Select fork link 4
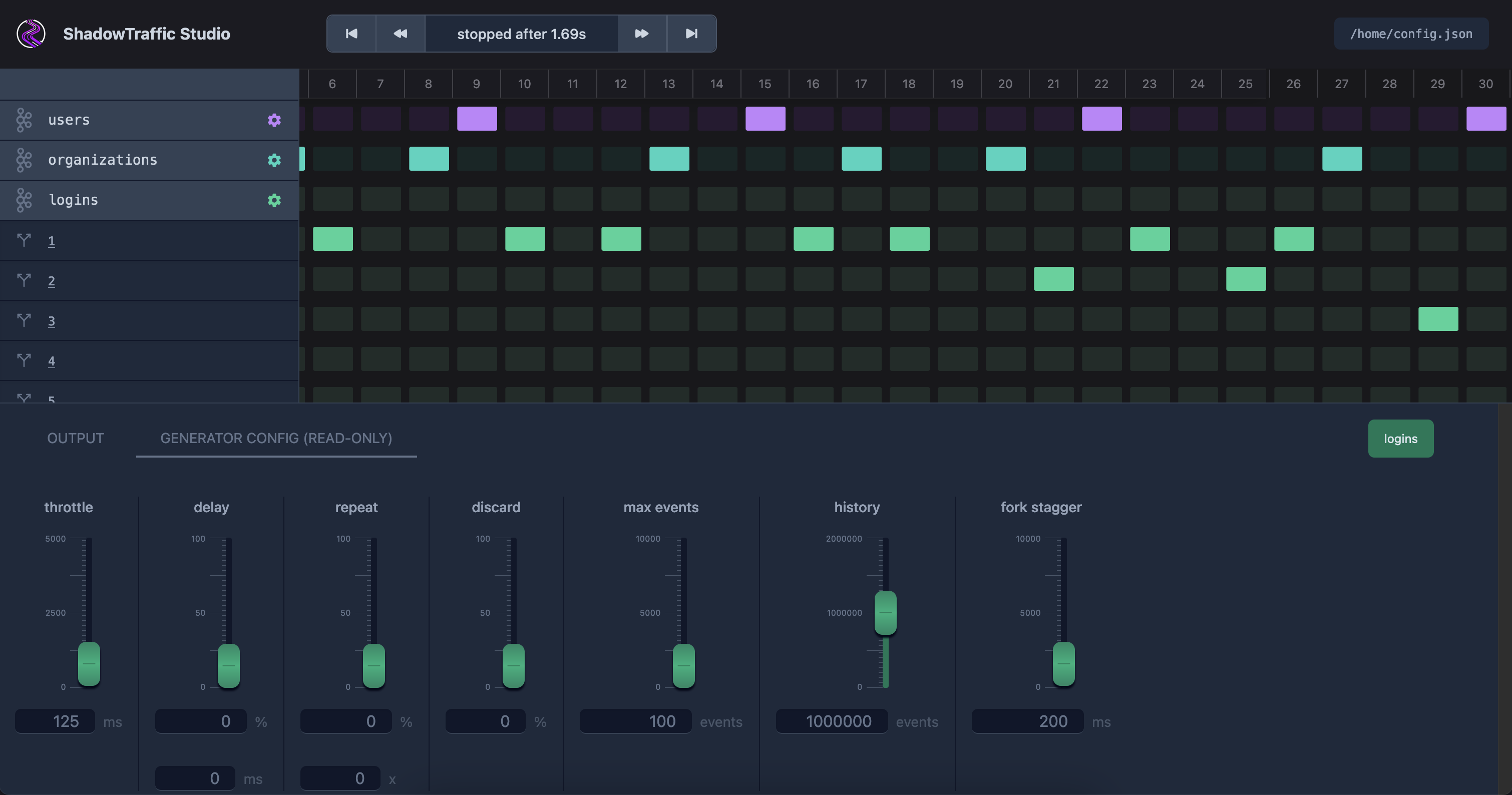 click(x=52, y=361)
